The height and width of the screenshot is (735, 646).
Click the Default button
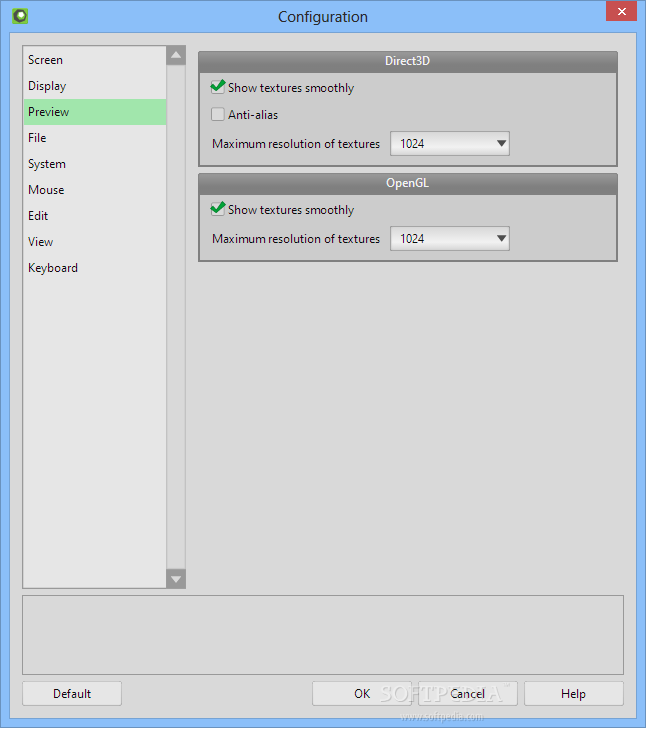coord(72,693)
